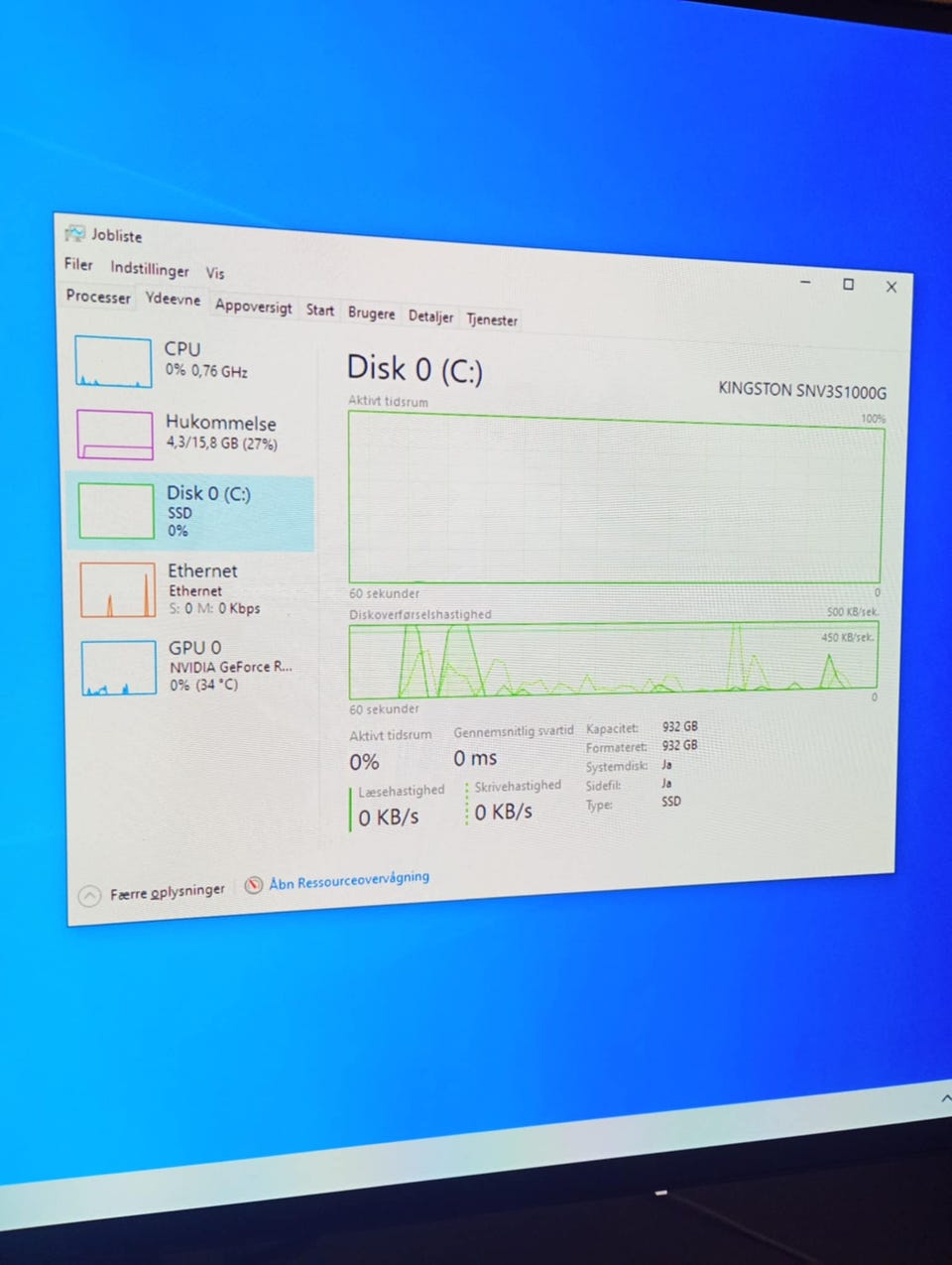
Task: Open the Start tab
Action: (x=319, y=310)
